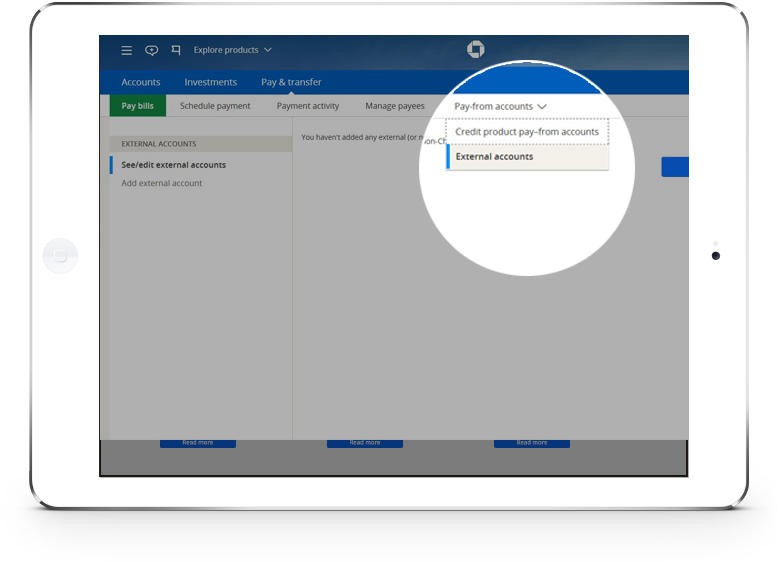The width and height of the screenshot is (782, 570).
Task: Click the chat message icon
Action: (x=151, y=50)
